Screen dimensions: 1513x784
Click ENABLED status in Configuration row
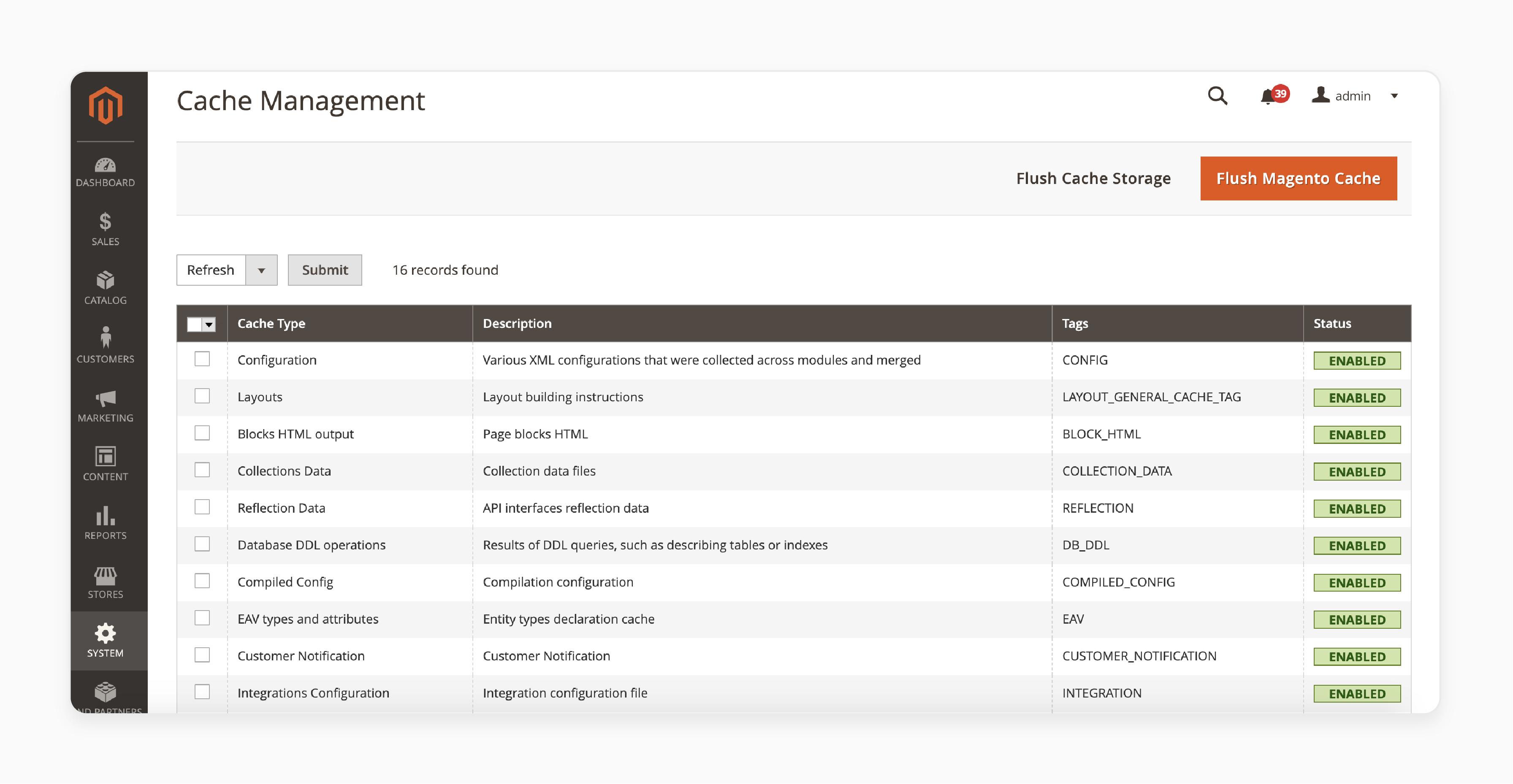tap(1357, 361)
